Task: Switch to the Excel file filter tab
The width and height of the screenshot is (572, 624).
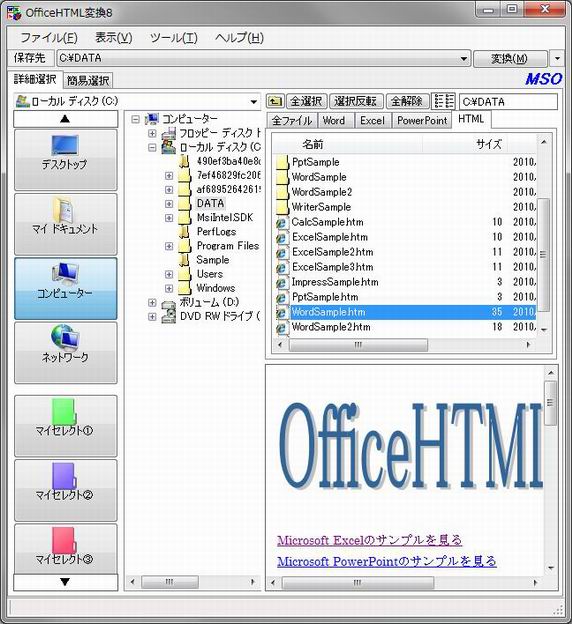Action: [372, 121]
